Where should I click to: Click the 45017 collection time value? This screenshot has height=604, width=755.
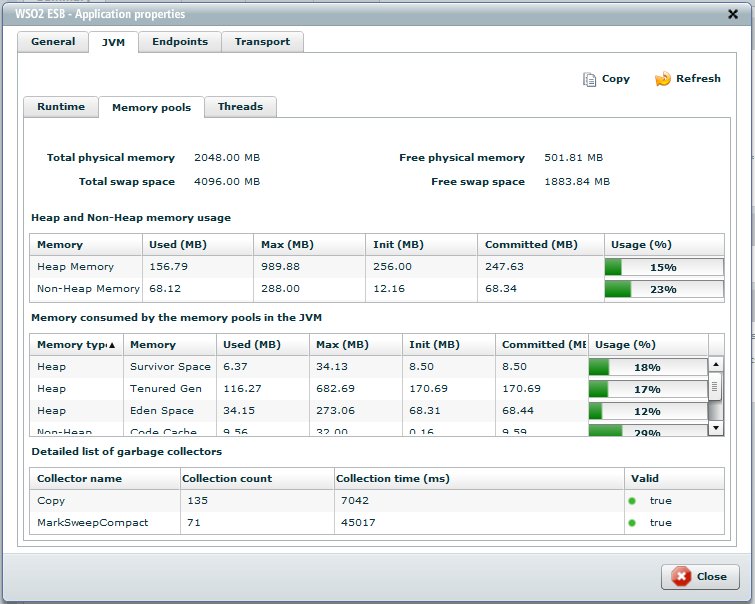358,523
